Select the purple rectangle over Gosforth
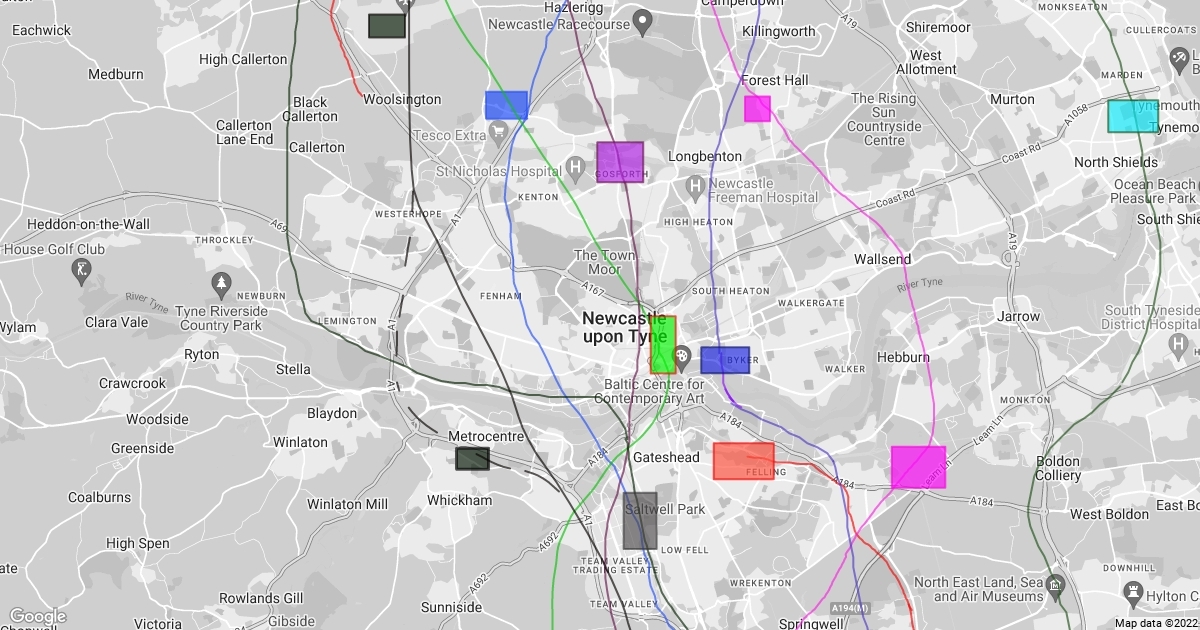1200x630 pixels. pos(619,162)
